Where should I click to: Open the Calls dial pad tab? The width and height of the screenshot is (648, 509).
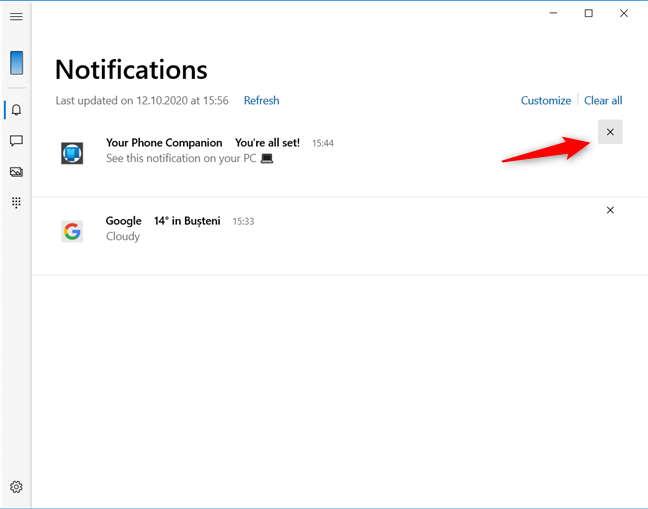[x=16, y=202]
